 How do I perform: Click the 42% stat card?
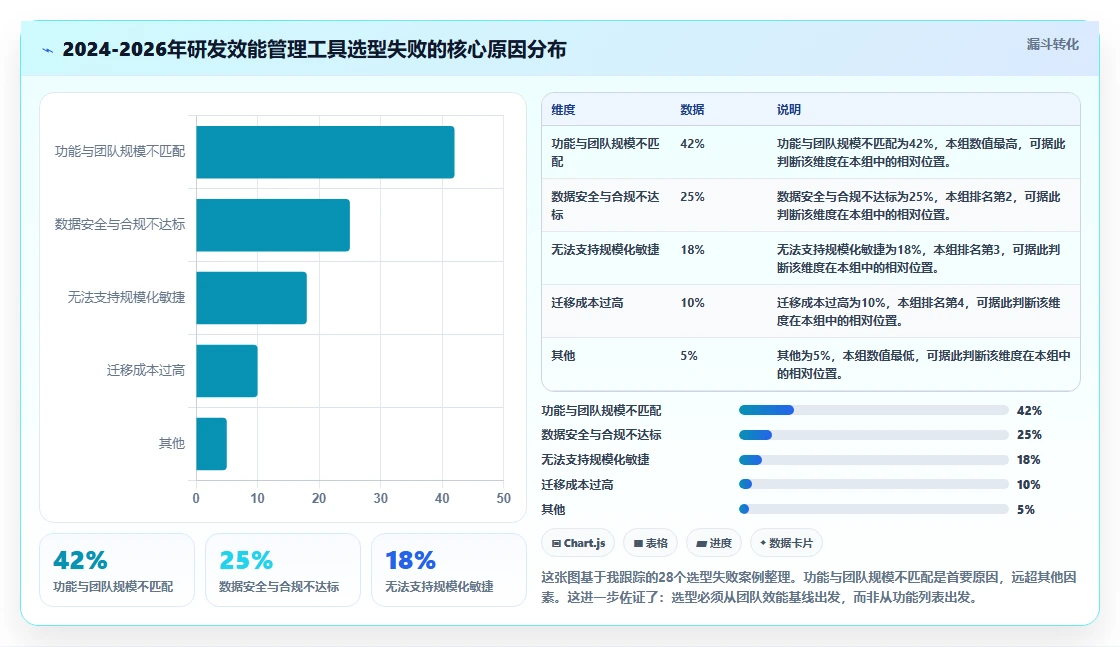[117, 570]
